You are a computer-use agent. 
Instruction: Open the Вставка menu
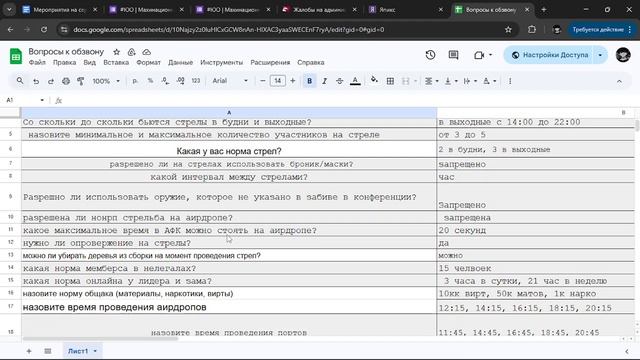pyautogui.click(x=116, y=62)
